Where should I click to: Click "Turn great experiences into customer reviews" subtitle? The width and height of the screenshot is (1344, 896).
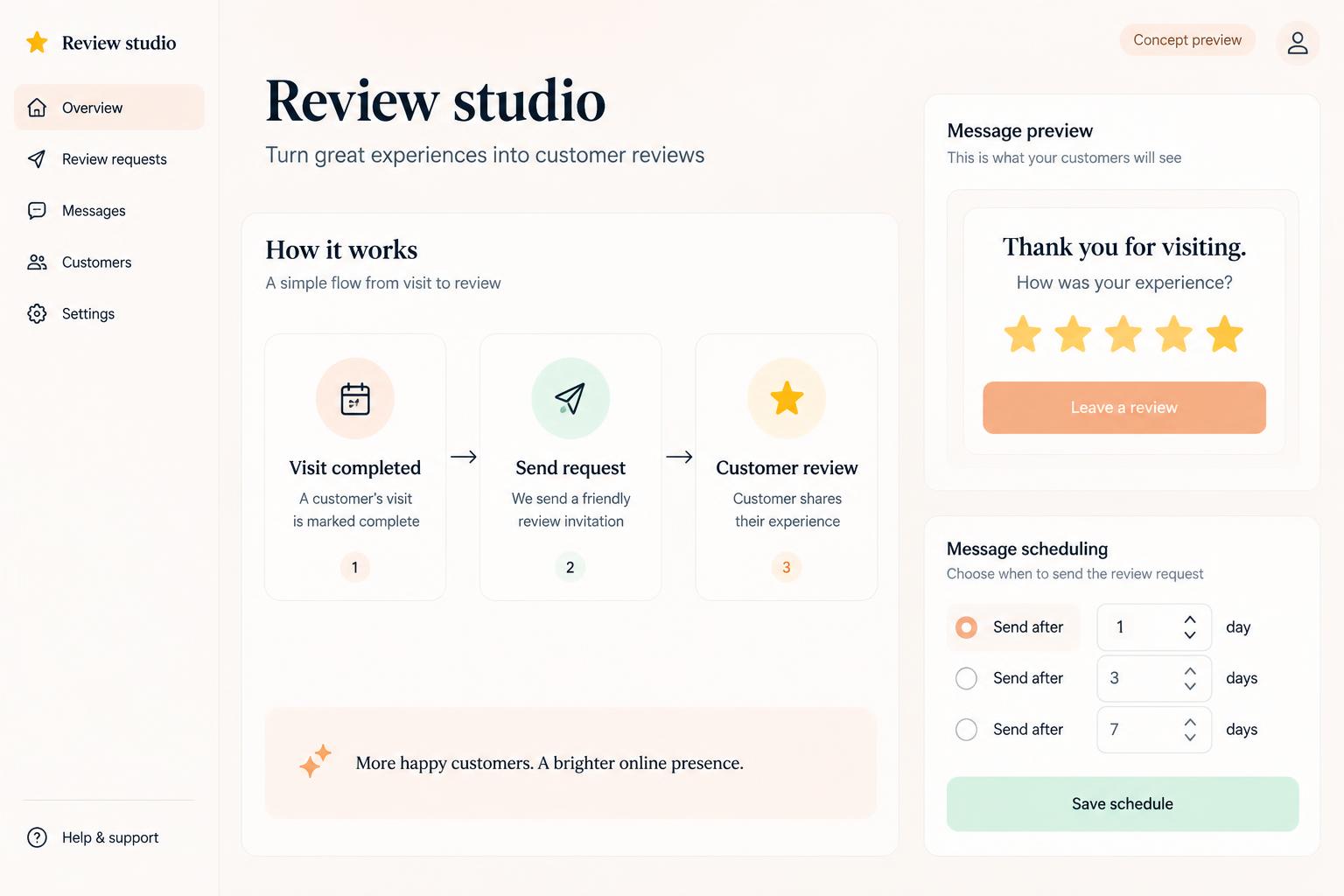point(485,155)
